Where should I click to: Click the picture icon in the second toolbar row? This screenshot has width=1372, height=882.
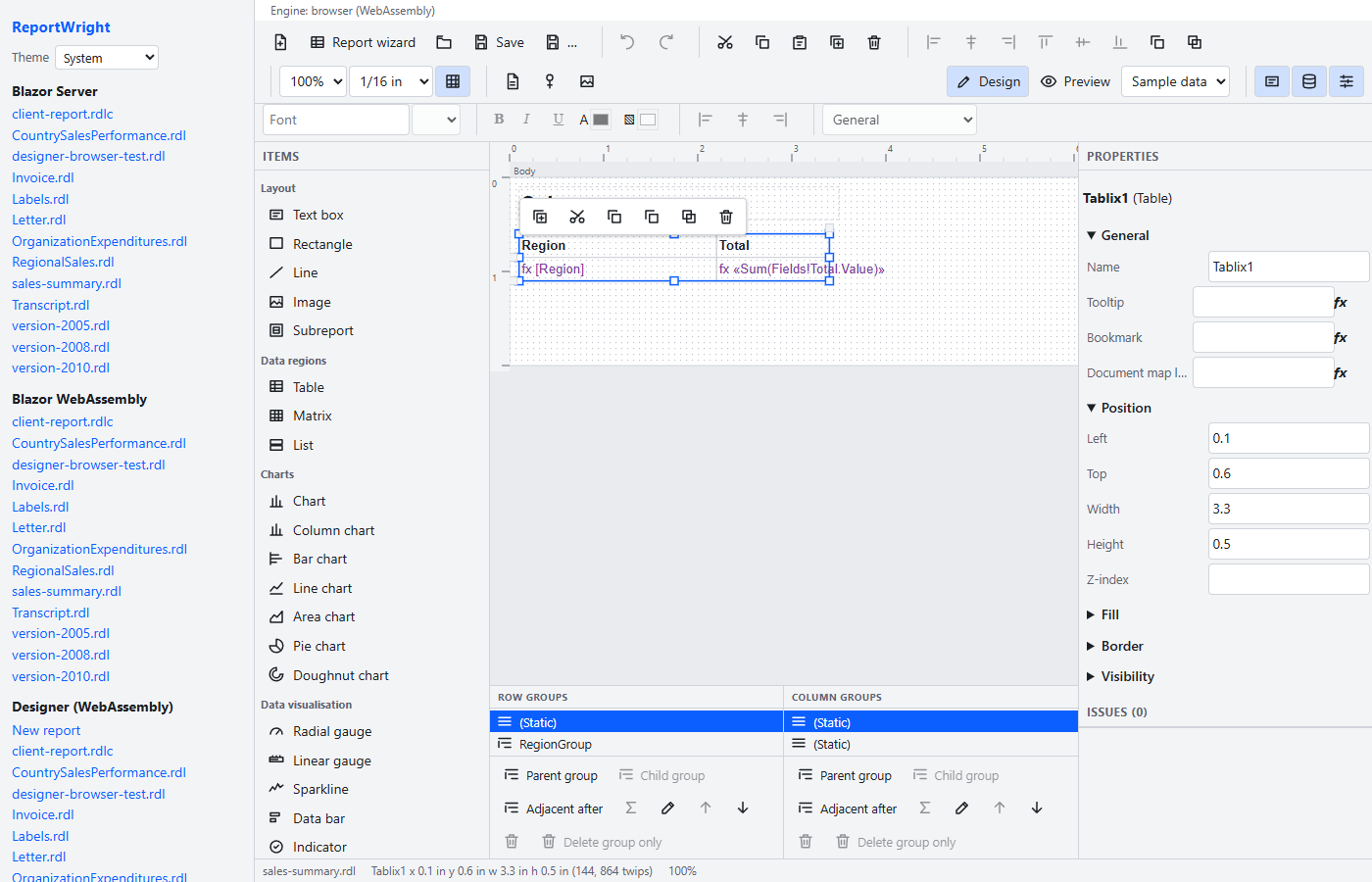click(x=587, y=81)
